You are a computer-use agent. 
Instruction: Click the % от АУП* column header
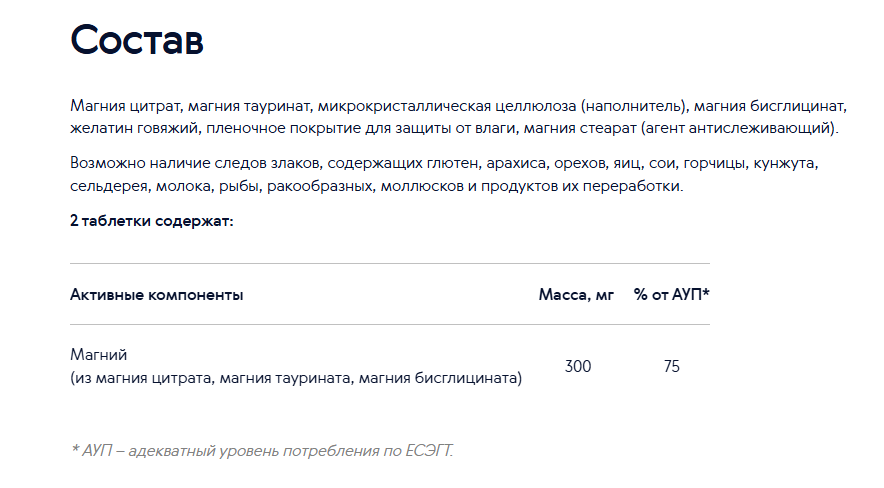671,294
